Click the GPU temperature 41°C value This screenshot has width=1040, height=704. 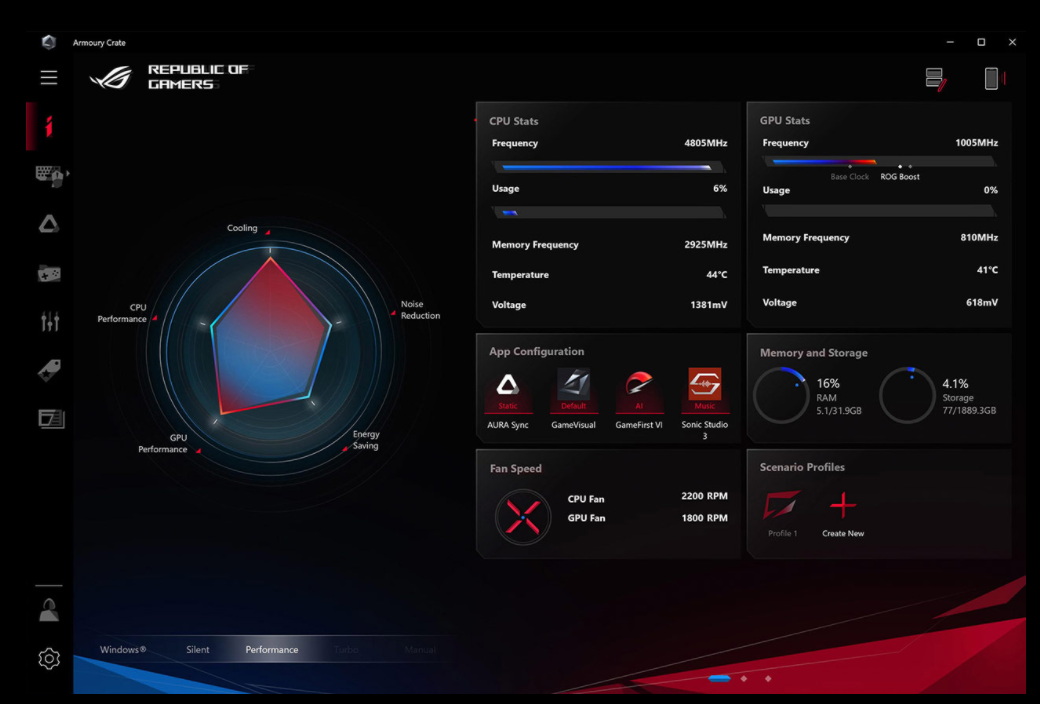(987, 270)
